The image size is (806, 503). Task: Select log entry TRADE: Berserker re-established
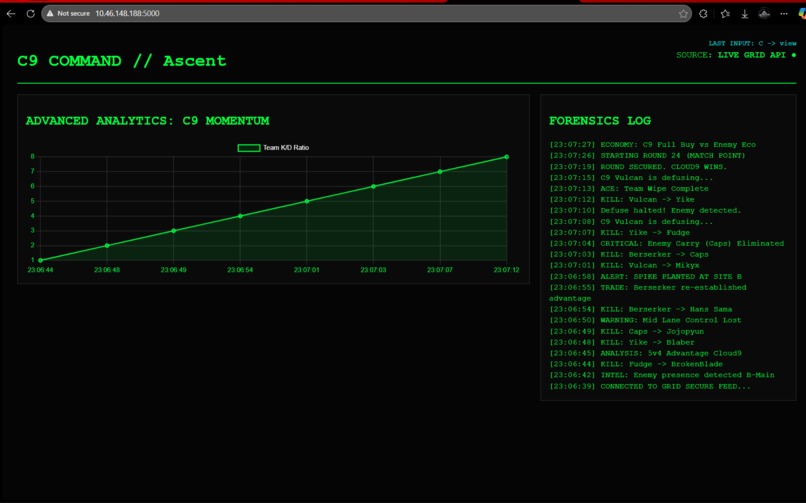[x=648, y=293]
